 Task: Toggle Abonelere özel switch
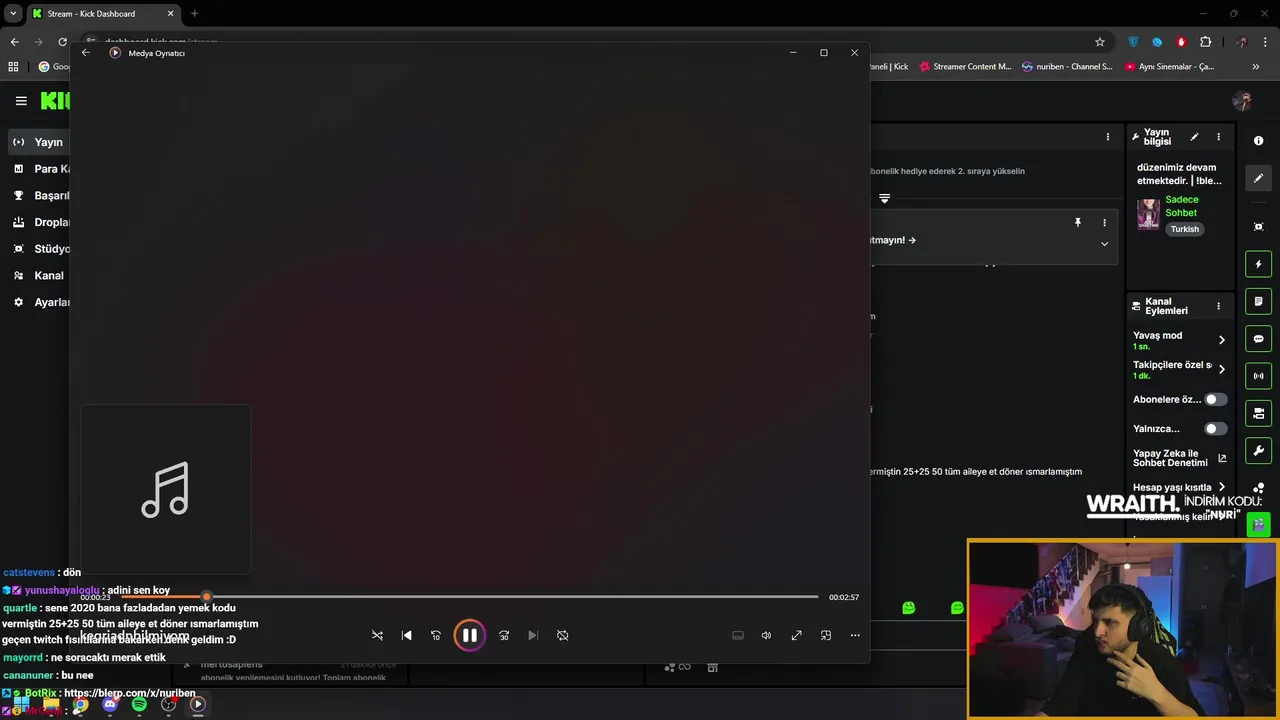(x=1215, y=399)
